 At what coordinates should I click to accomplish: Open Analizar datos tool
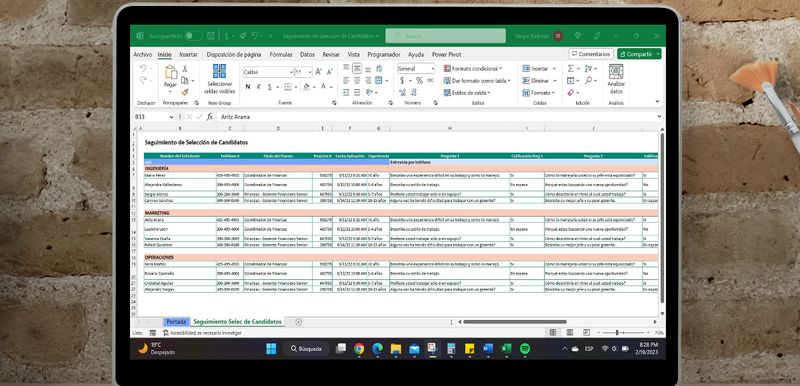616,80
